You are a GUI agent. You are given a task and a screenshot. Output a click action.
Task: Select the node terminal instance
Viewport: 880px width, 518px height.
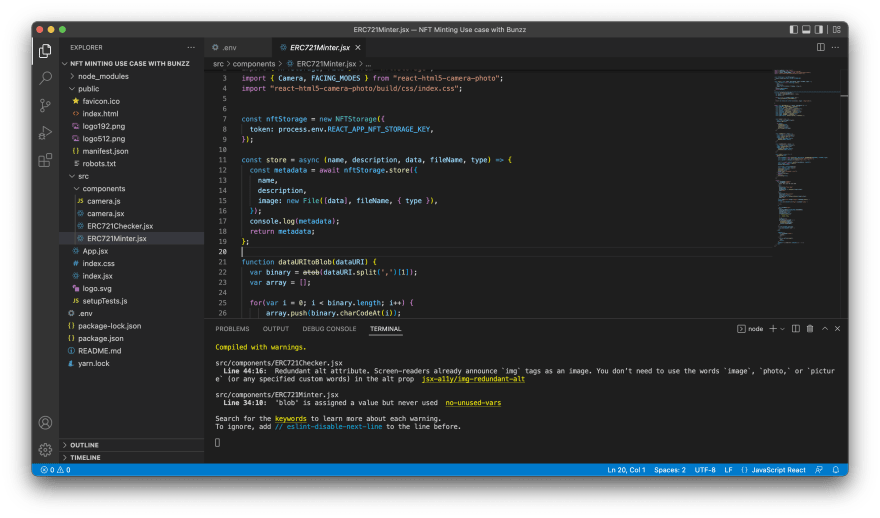tap(750, 329)
